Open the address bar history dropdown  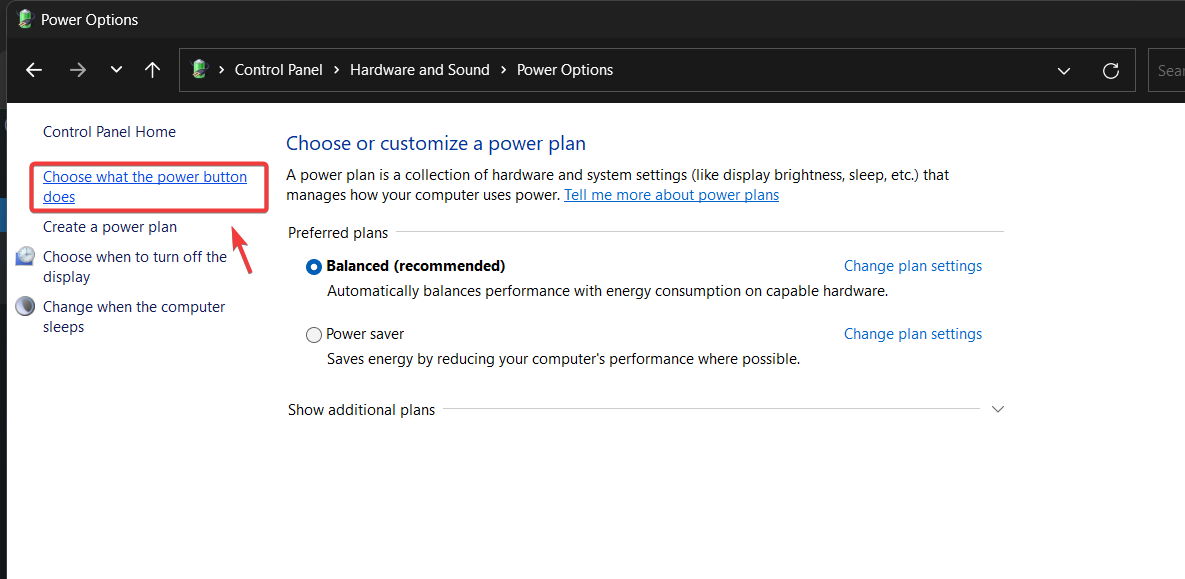point(1064,70)
